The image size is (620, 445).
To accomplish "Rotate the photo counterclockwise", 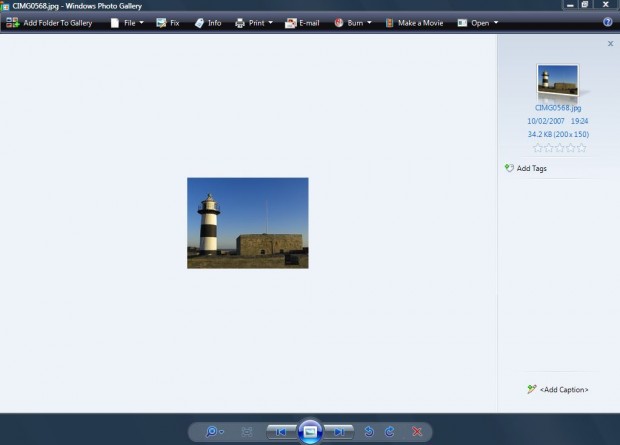I will pyautogui.click(x=369, y=432).
